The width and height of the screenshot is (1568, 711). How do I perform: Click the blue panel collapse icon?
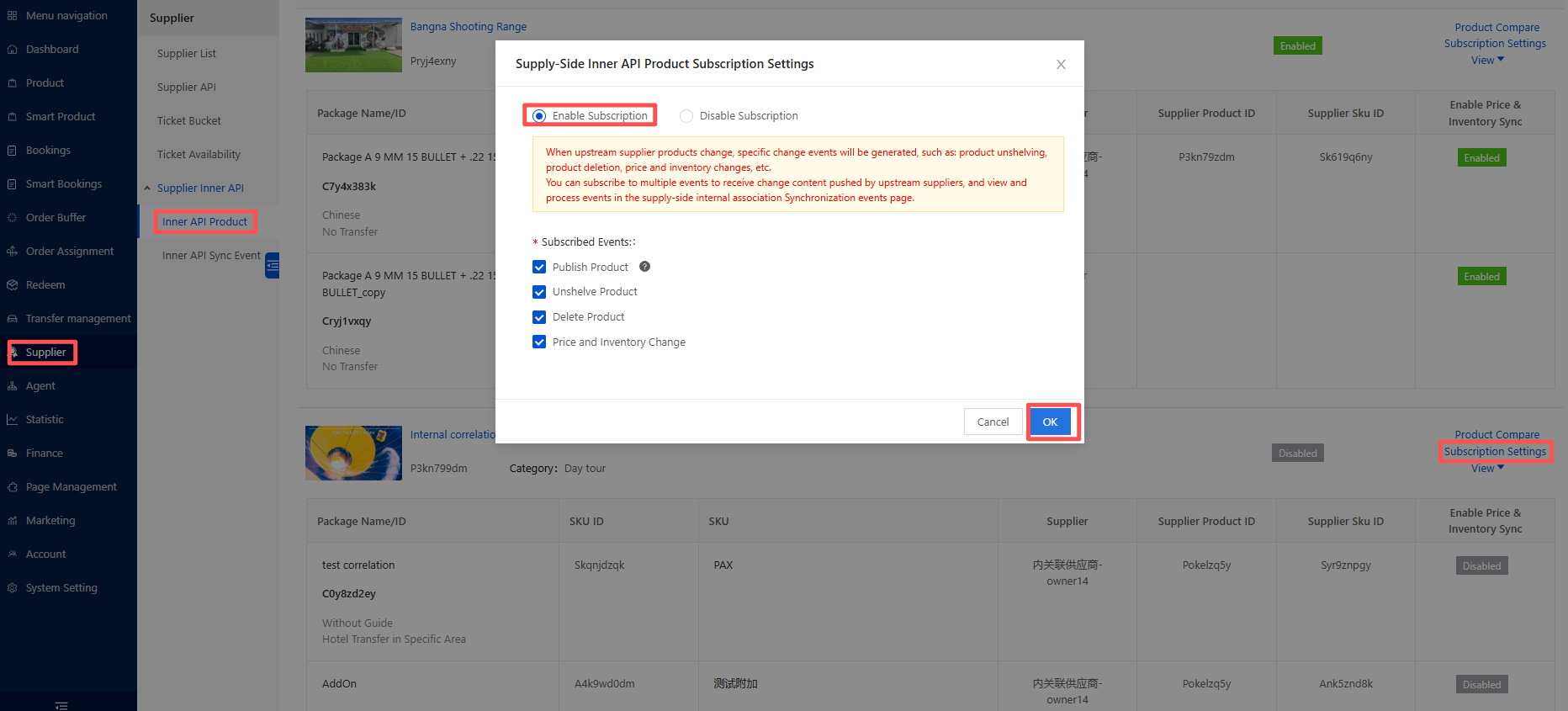273,265
